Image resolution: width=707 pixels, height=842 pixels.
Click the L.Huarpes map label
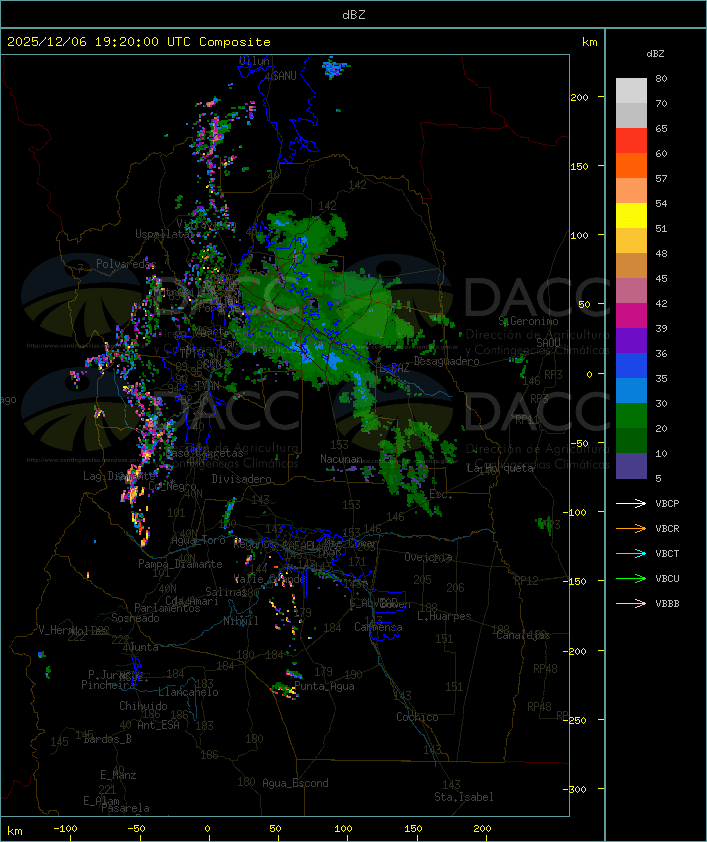[444, 616]
